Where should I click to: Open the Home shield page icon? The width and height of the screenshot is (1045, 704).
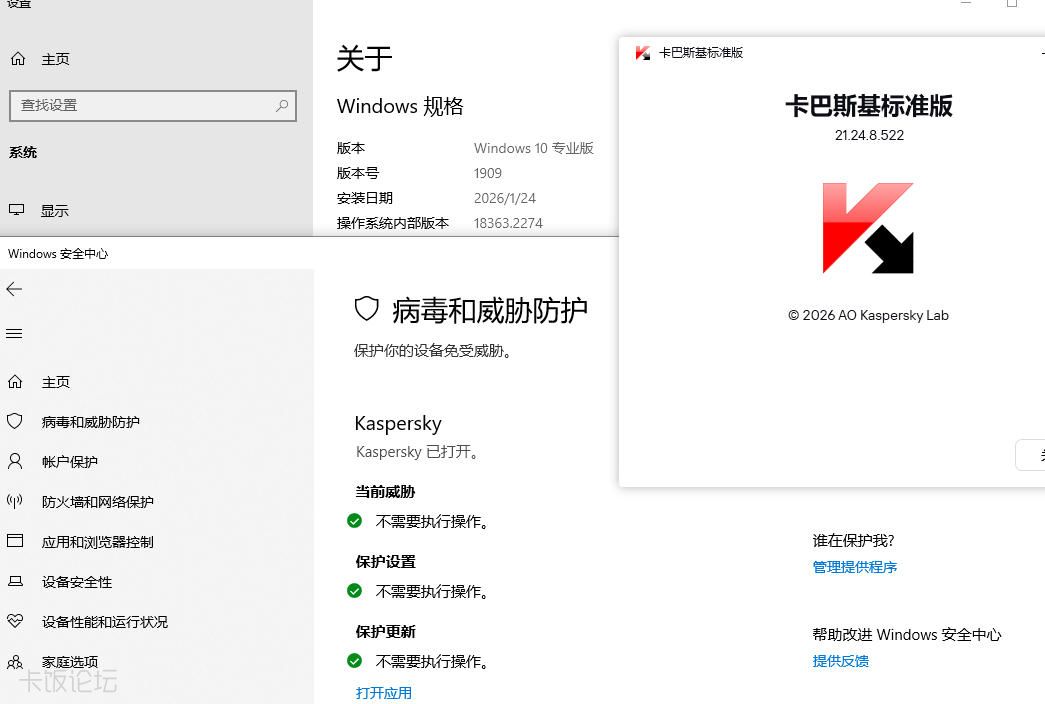(15, 382)
